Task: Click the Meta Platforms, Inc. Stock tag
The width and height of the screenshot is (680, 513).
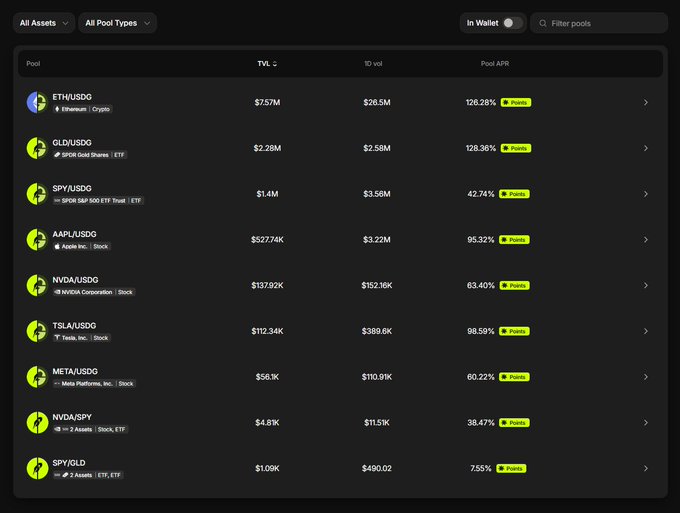Action: point(94,384)
